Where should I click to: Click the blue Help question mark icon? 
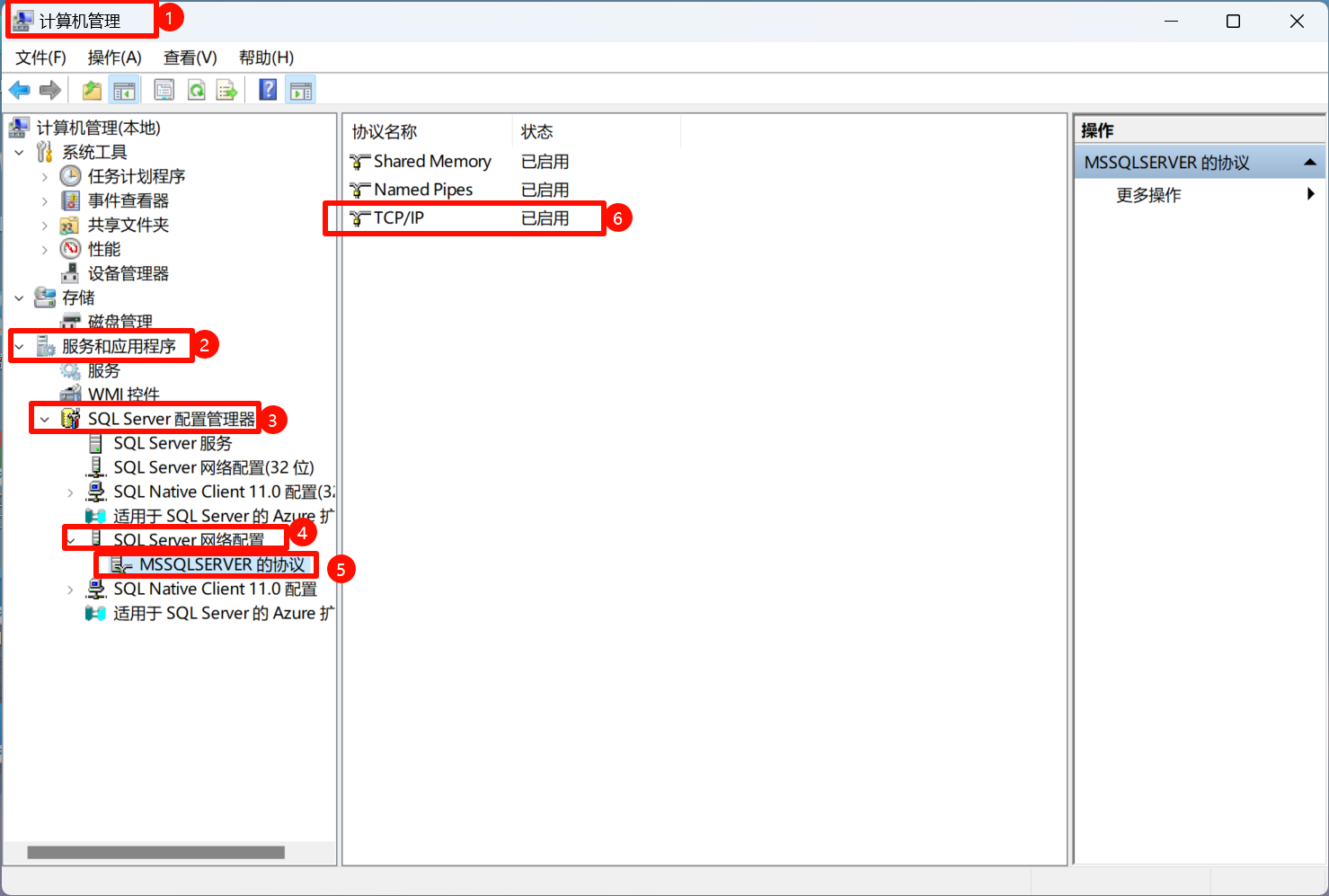click(268, 90)
